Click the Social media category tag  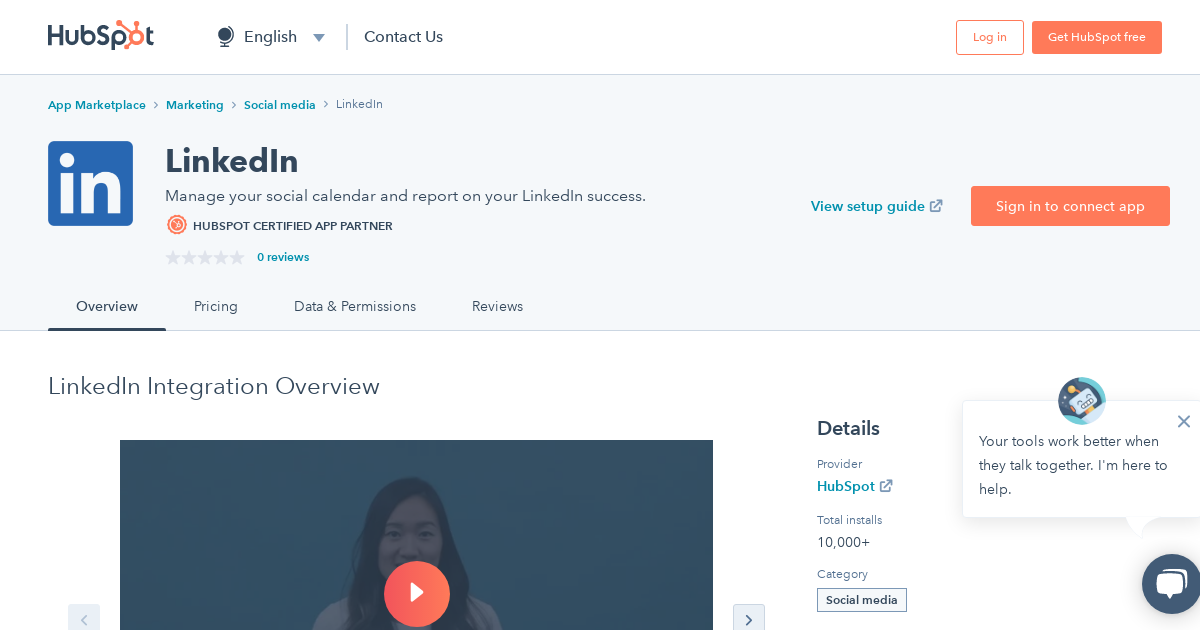click(x=862, y=599)
